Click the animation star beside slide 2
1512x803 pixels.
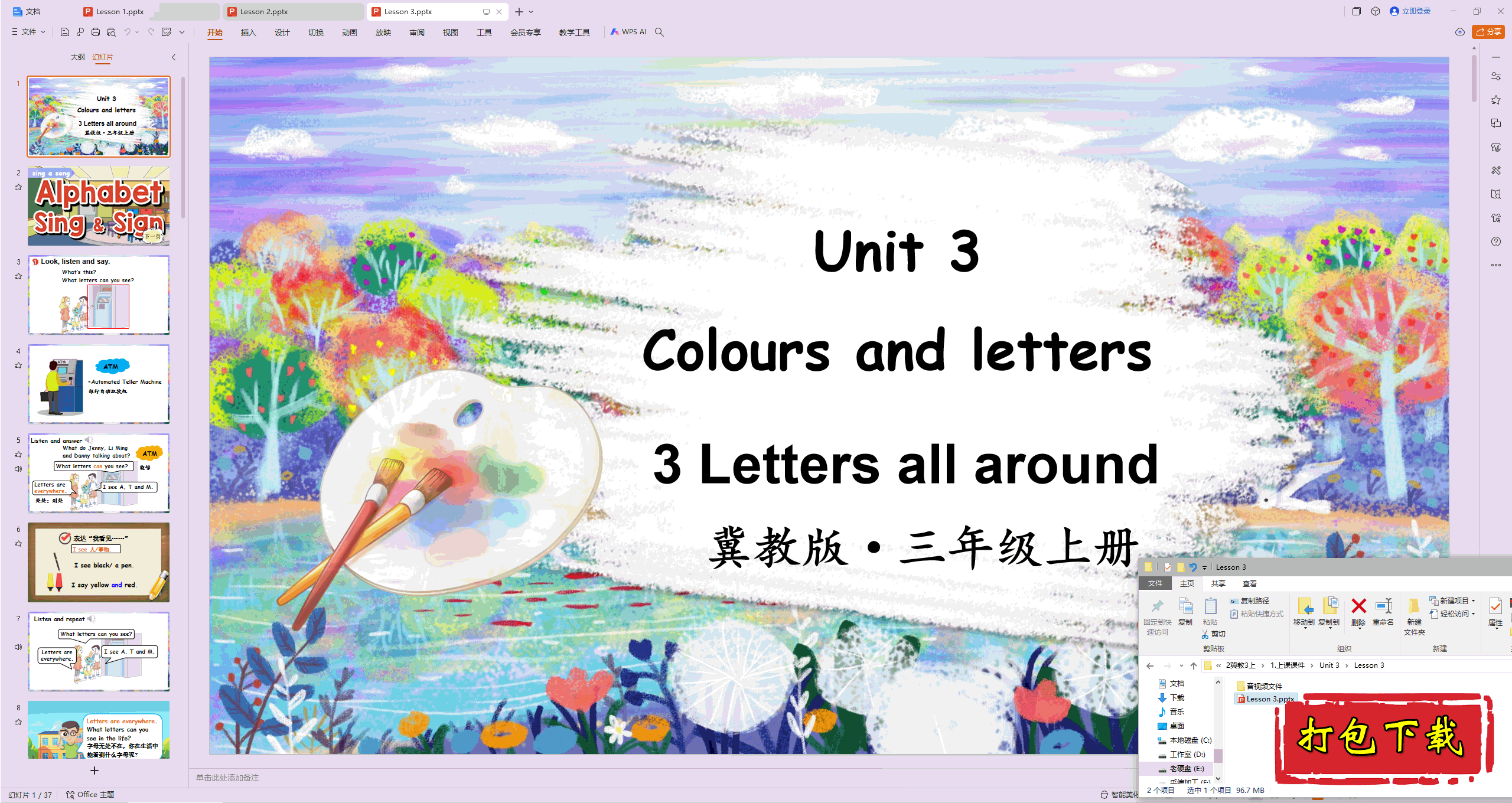(18, 187)
